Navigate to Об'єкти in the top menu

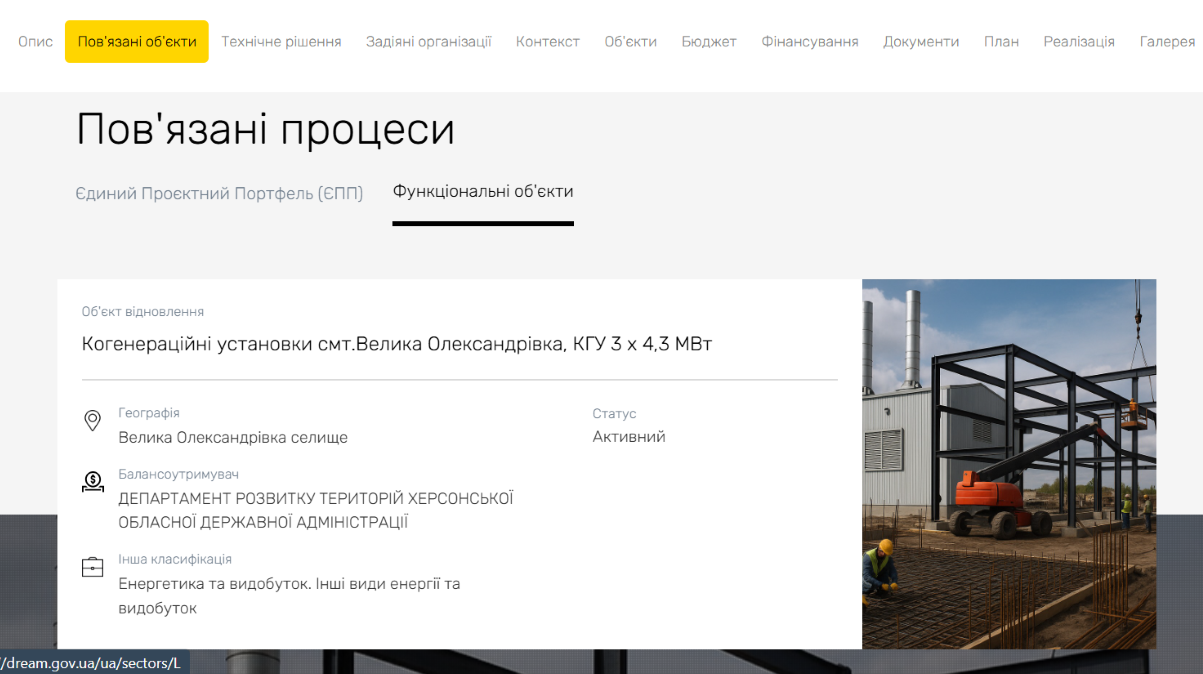tap(630, 42)
